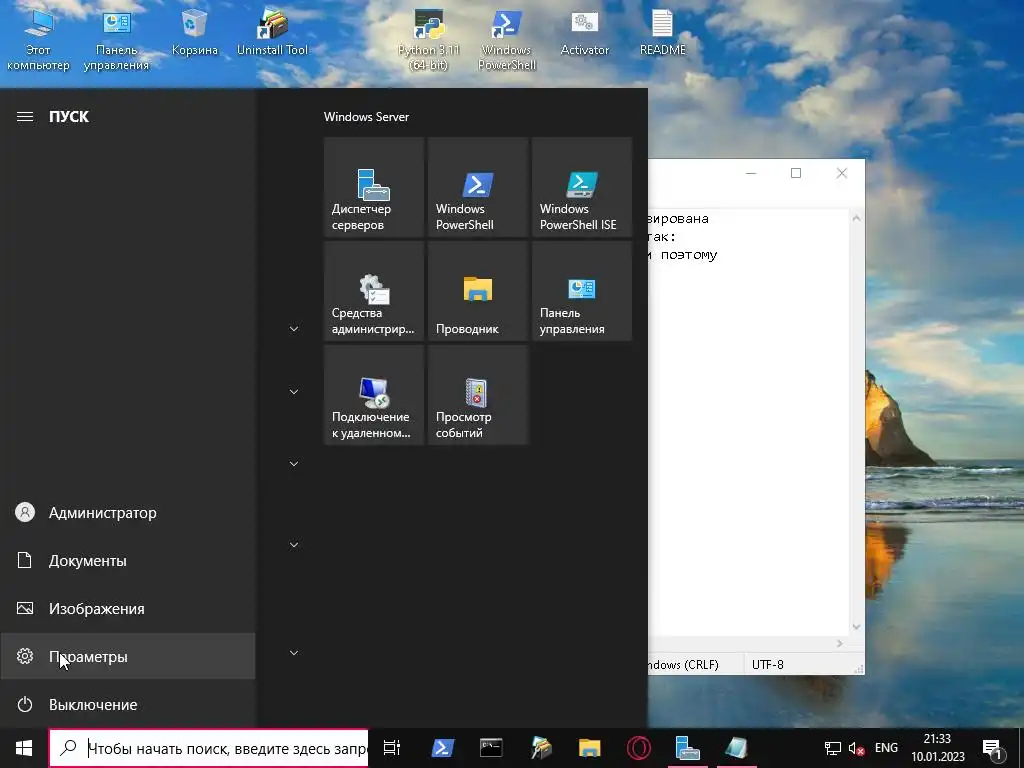This screenshot has width=1024, height=768.
Task: Open the network tray icon
Action: (x=833, y=748)
